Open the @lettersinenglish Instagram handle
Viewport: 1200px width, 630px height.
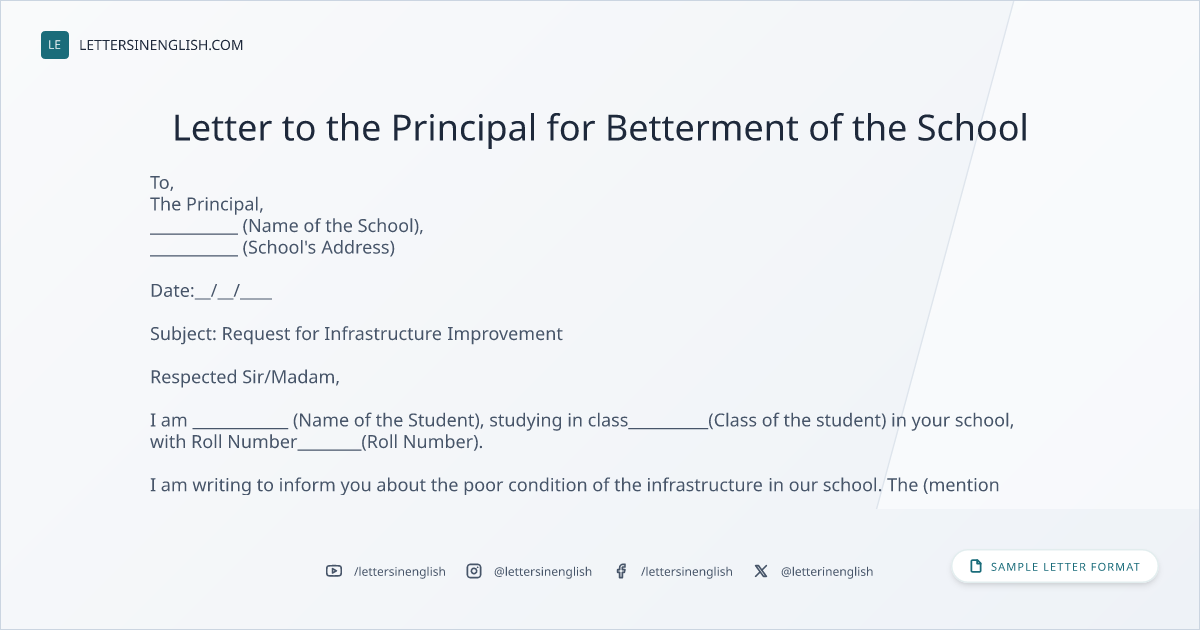click(x=543, y=571)
